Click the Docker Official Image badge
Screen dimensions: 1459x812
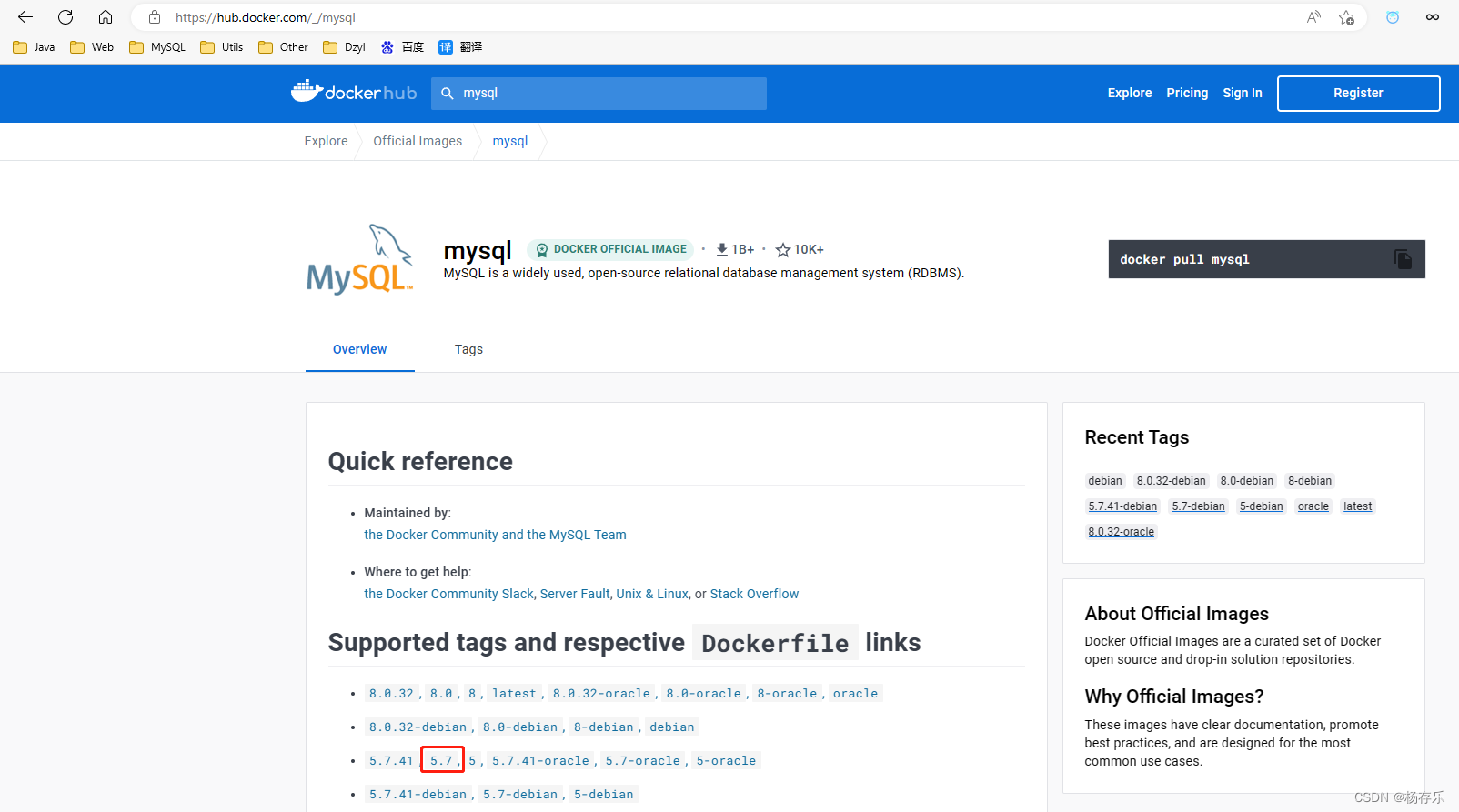pos(610,249)
